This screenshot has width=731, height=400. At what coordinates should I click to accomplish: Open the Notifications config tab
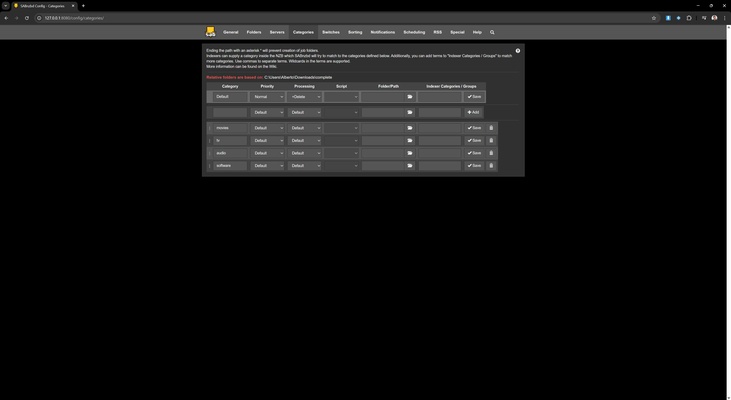click(382, 32)
